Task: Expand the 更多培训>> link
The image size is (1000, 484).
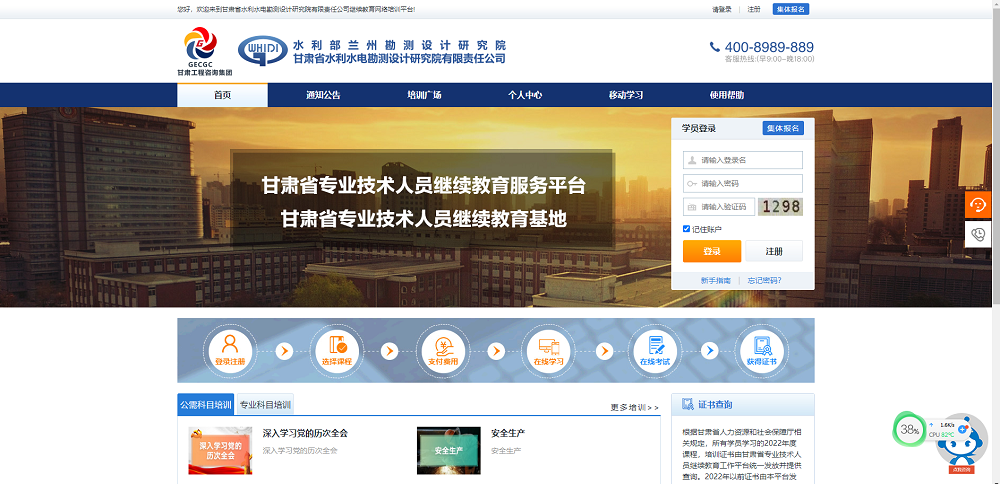Action: 635,407
